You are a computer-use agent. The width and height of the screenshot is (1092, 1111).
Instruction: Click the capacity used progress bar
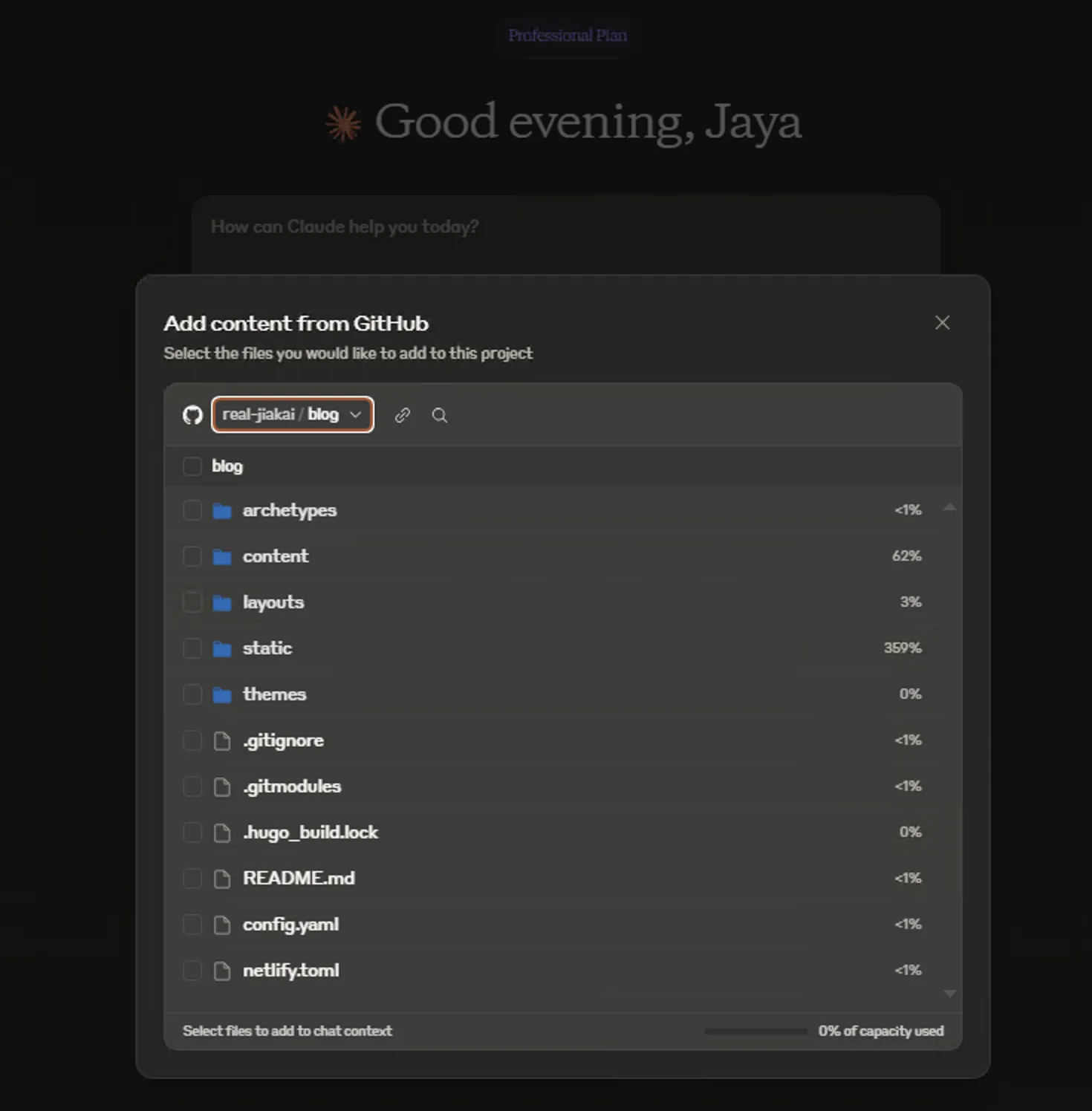click(x=755, y=1032)
